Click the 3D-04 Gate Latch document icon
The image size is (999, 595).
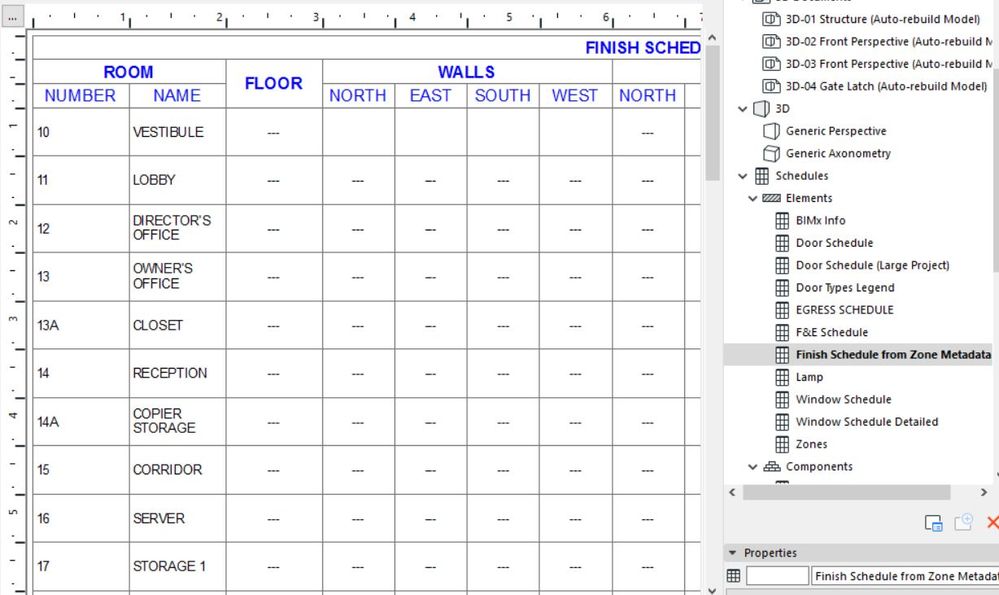pos(772,86)
